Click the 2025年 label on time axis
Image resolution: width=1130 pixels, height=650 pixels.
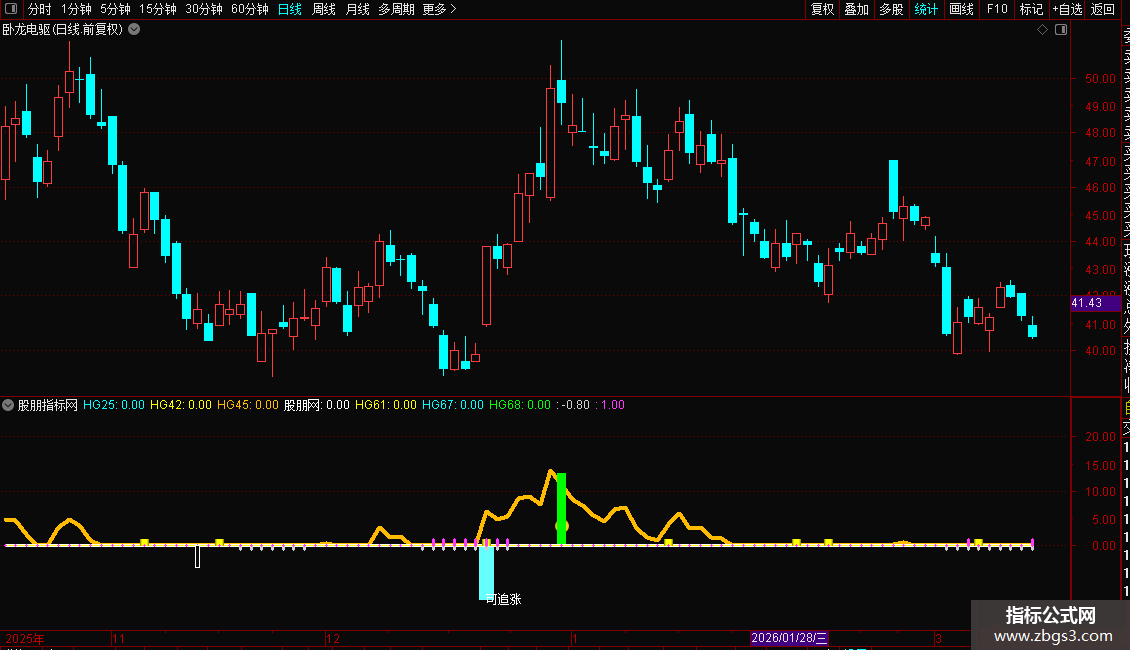[25, 638]
